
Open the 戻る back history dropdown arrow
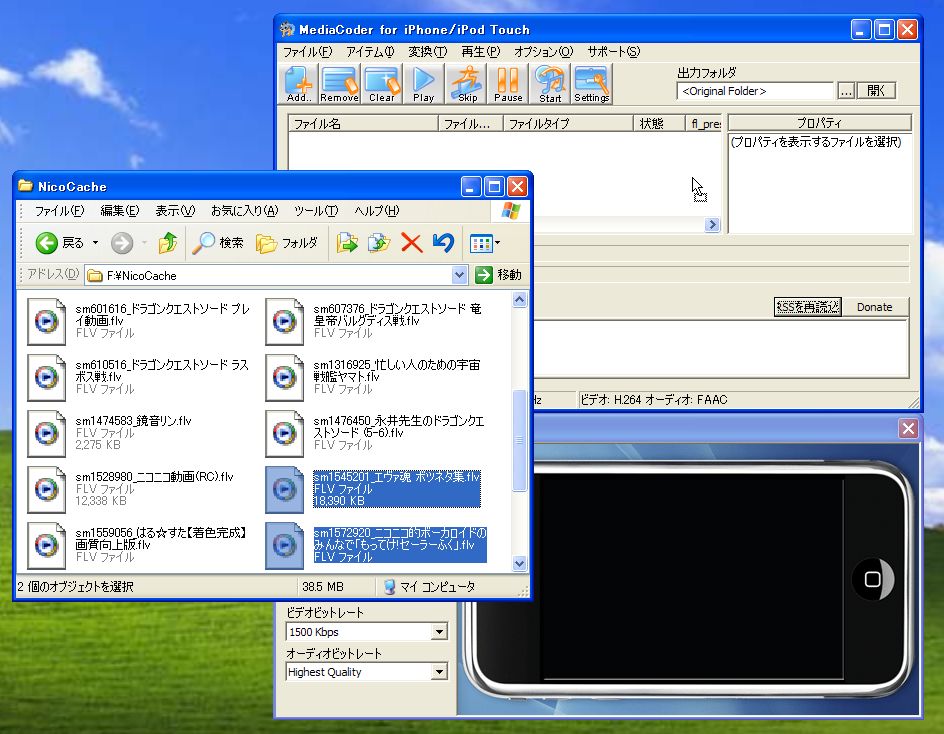coord(95,243)
